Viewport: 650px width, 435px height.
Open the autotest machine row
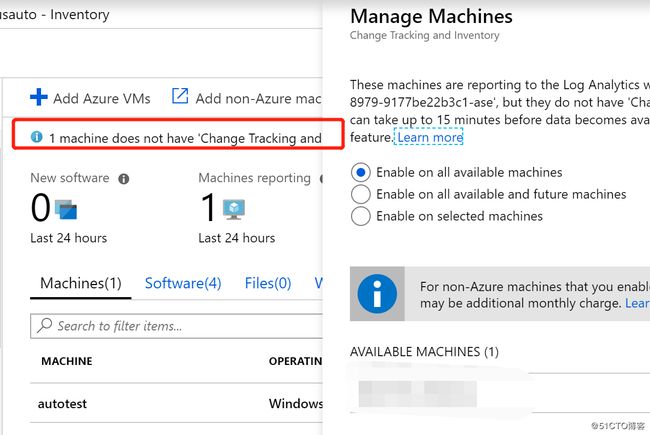pyautogui.click(x=177, y=403)
